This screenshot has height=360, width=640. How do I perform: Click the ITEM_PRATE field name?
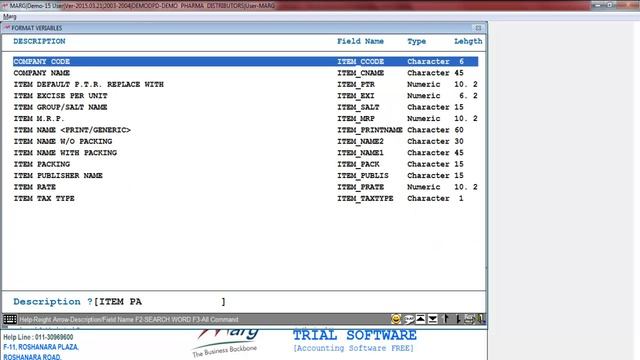point(360,187)
